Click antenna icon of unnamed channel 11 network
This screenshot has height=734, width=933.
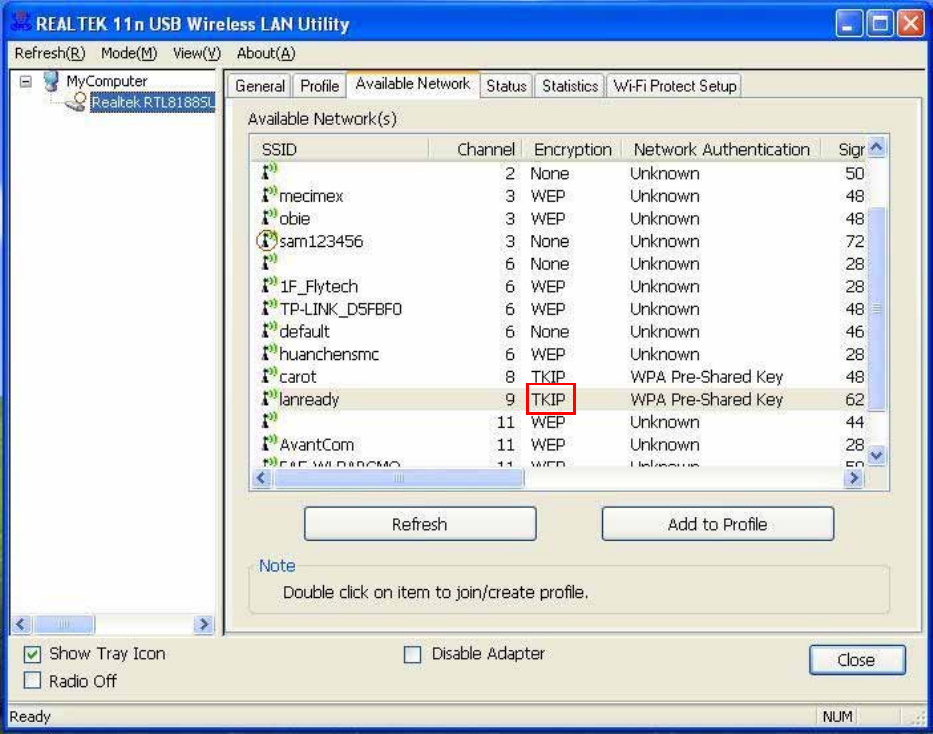pyautogui.click(x=270, y=421)
